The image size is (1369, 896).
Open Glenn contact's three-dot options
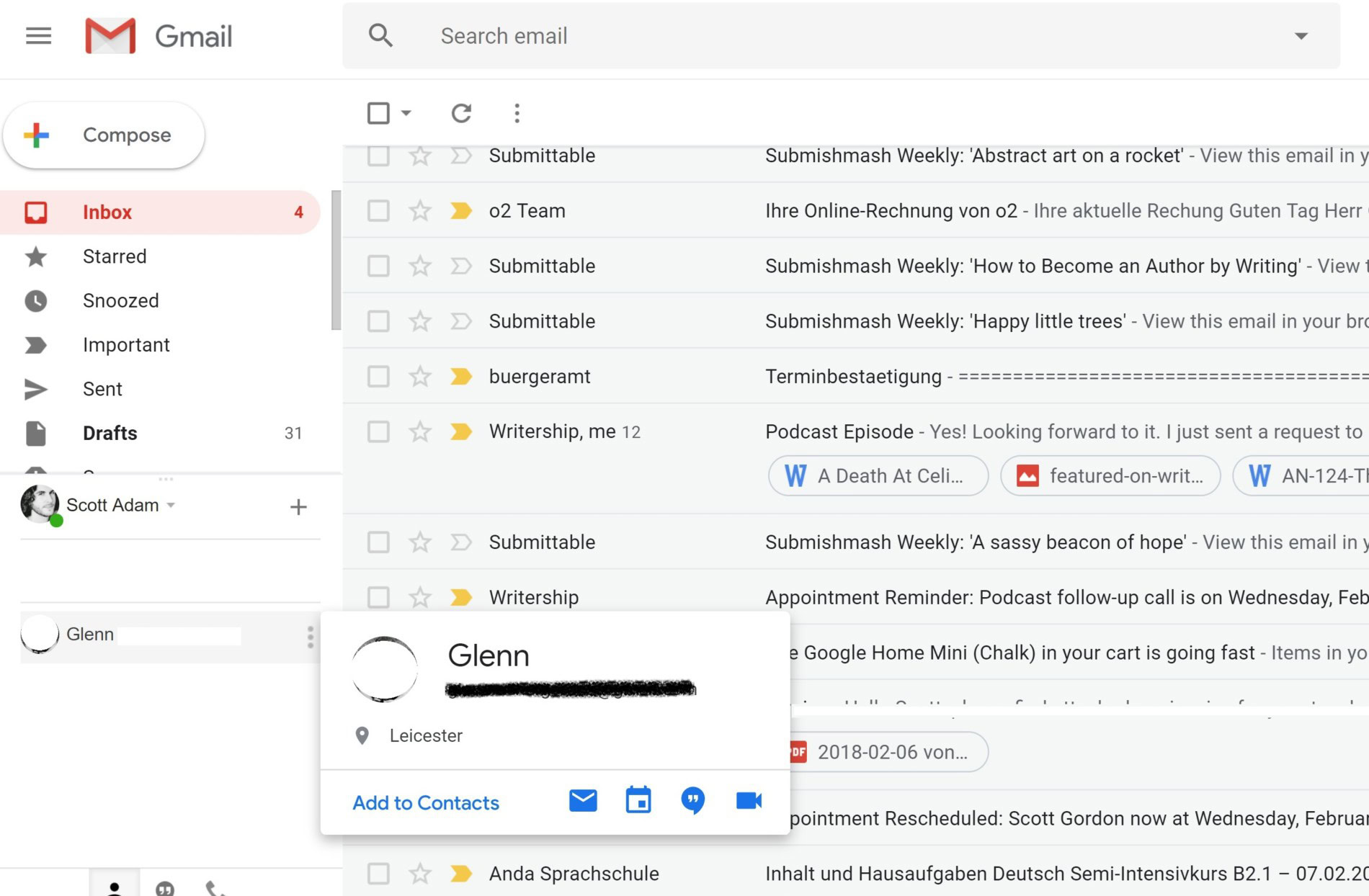311,637
